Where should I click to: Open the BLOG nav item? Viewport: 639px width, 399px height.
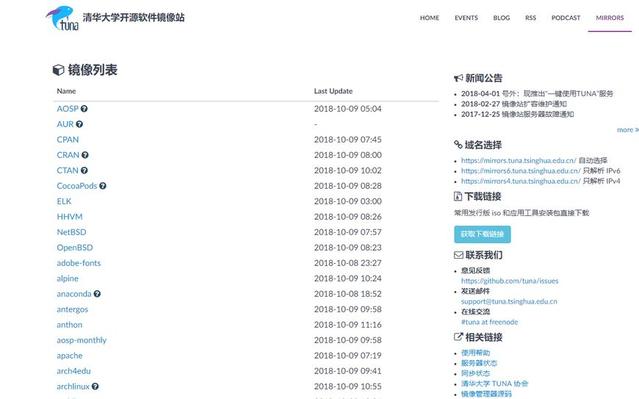(502, 18)
